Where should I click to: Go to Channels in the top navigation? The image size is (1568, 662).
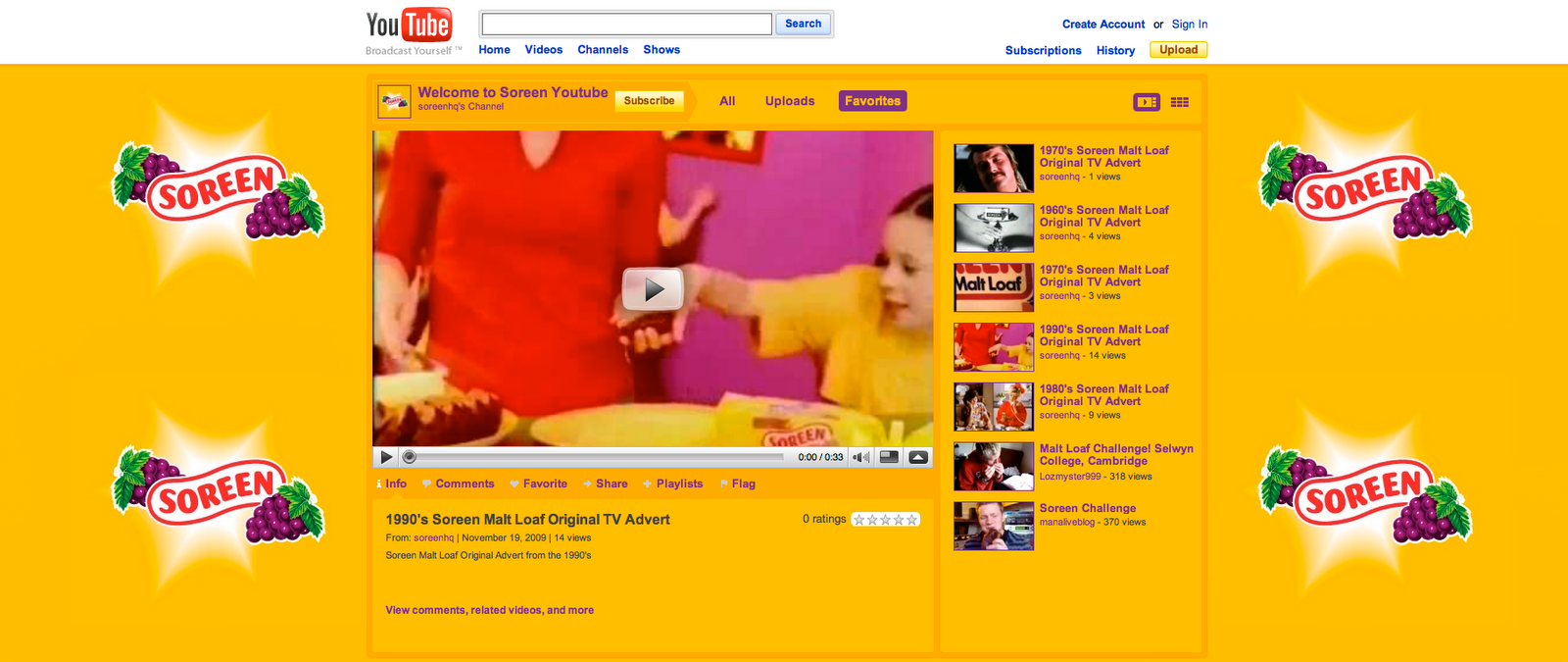pyautogui.click(x=603, y=49)
